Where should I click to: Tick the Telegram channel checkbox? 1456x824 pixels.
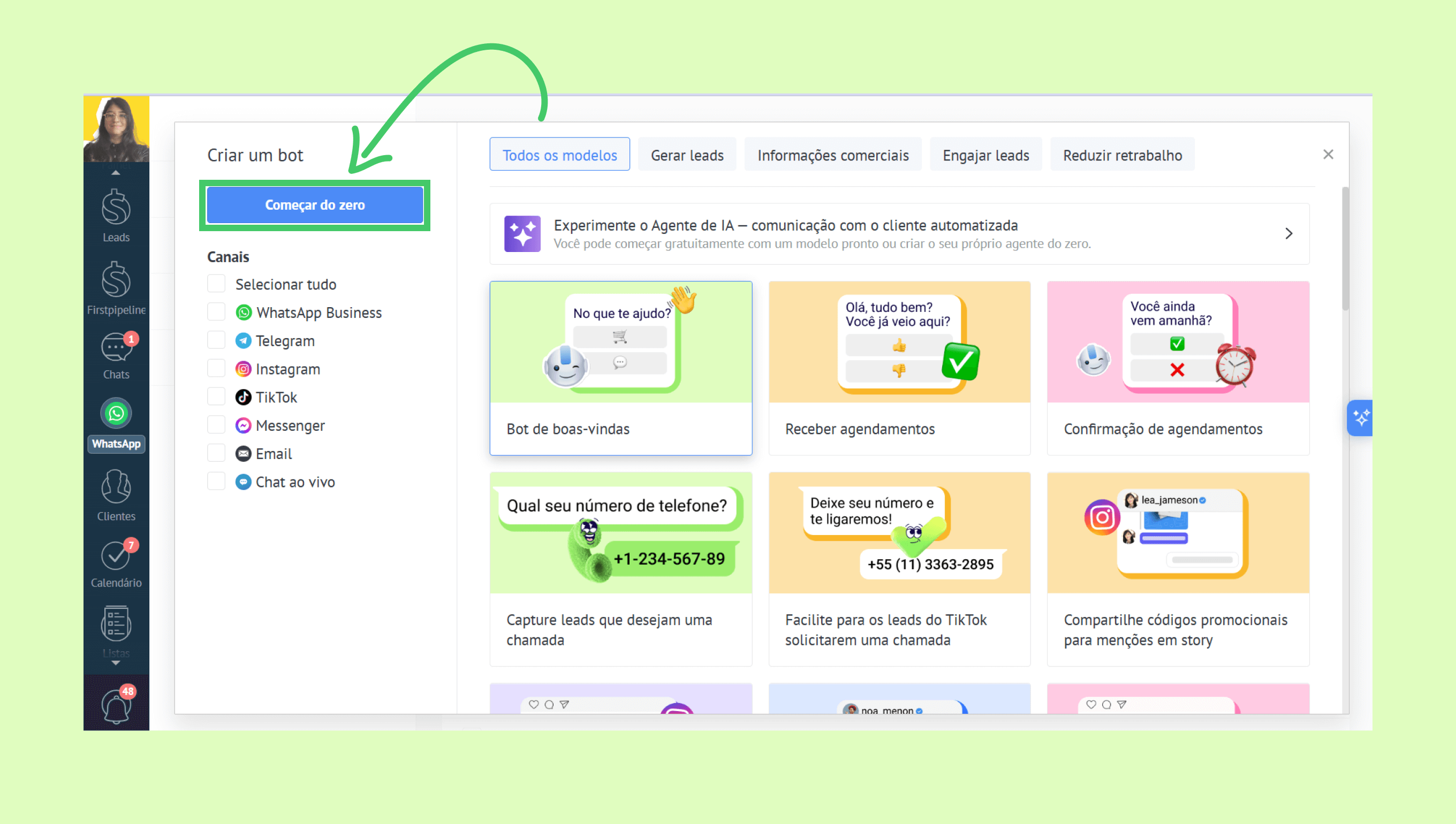click(x=216, y=340)
